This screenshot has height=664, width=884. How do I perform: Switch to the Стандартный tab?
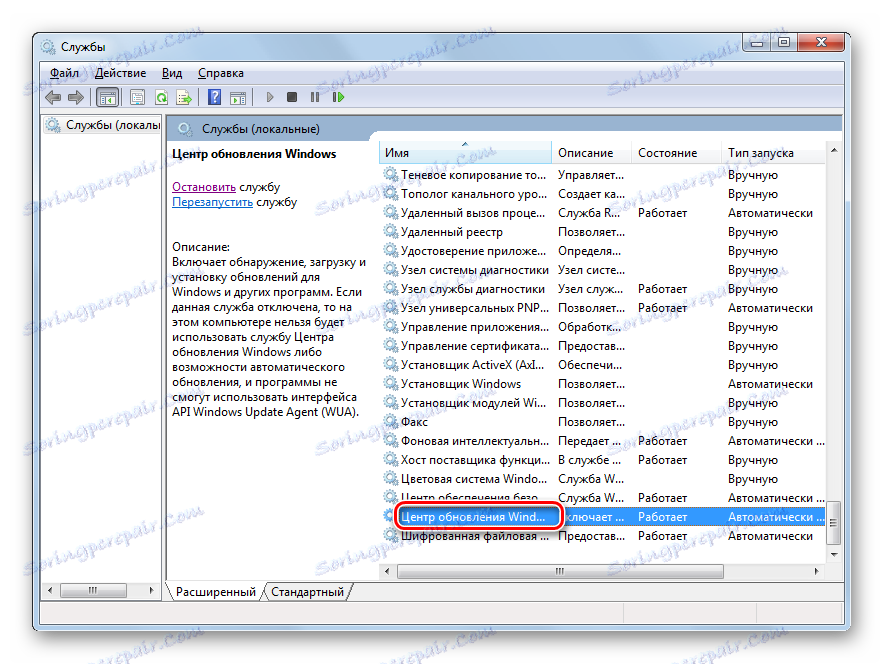click(307, 592)
